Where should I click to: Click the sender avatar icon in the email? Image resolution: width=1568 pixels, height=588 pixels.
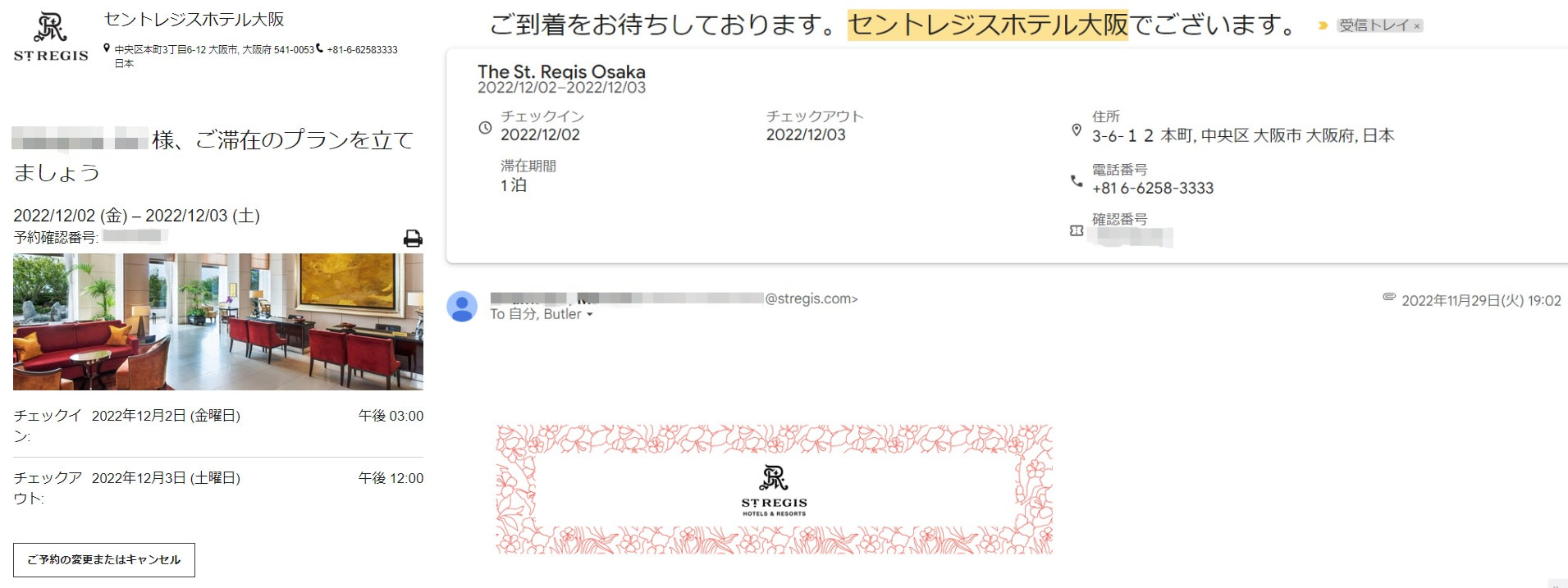[462, 306]
